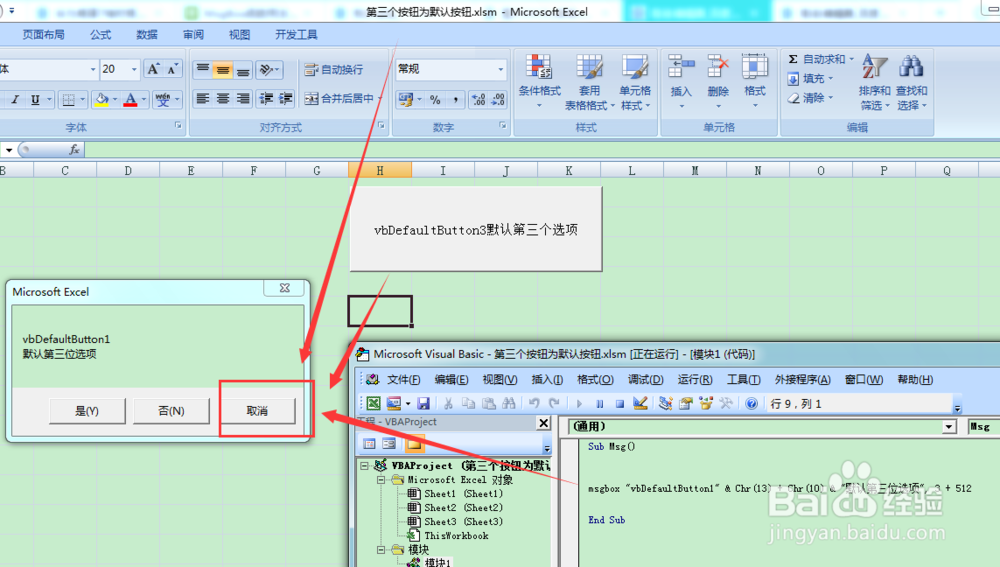Viewport: 1000px width, 567px height.
Task: Click break (pause) icon in VBA toolbar
Action: [599, 404]
